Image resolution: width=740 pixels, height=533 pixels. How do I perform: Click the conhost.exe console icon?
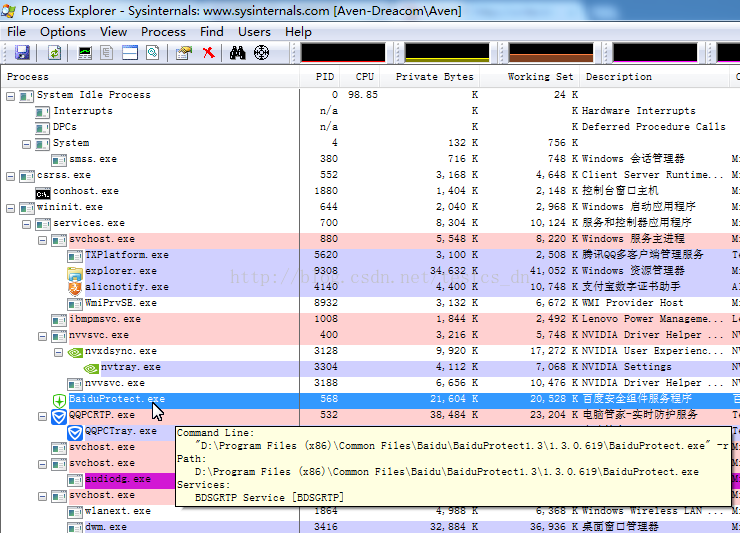click(x=42, y=193)
